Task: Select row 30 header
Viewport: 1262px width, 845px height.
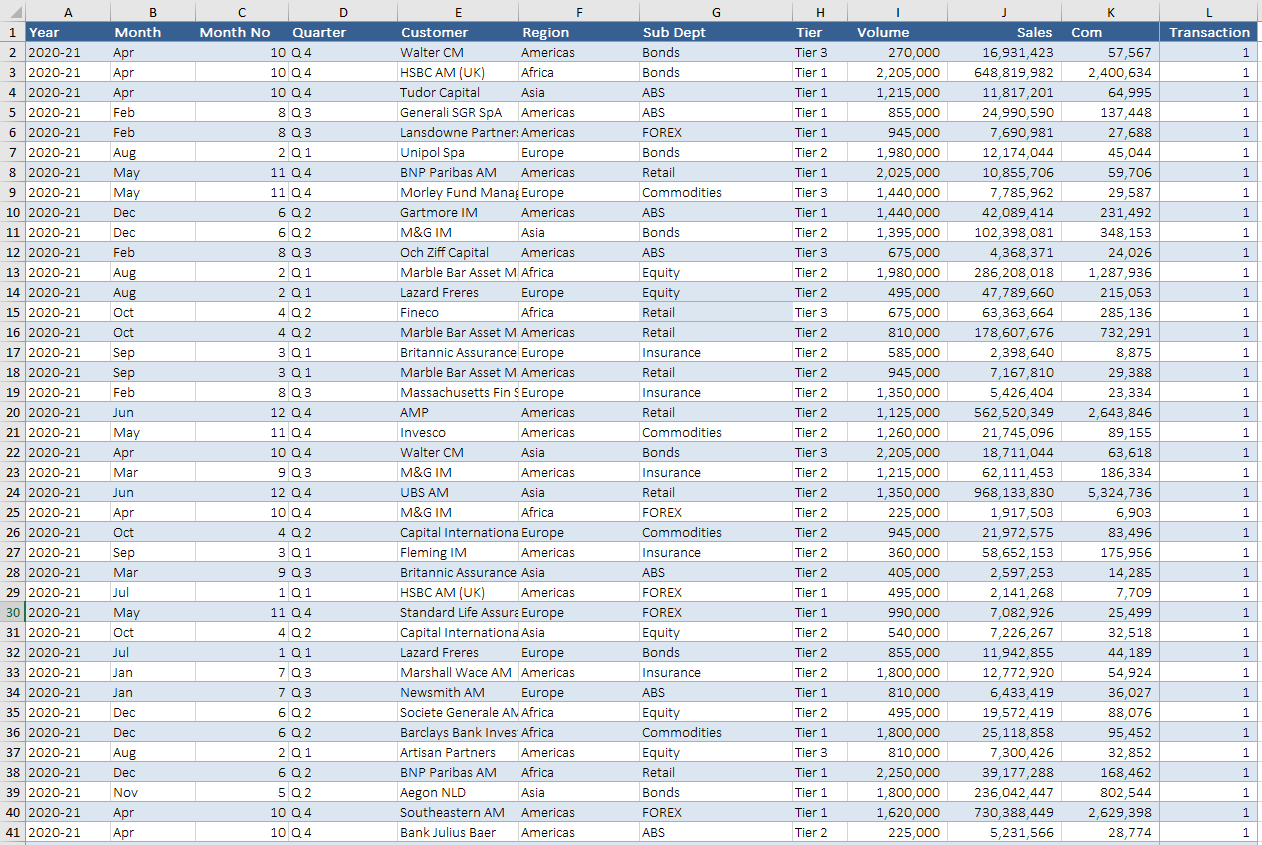Action: pyautogui.click(x=12, y=612)
